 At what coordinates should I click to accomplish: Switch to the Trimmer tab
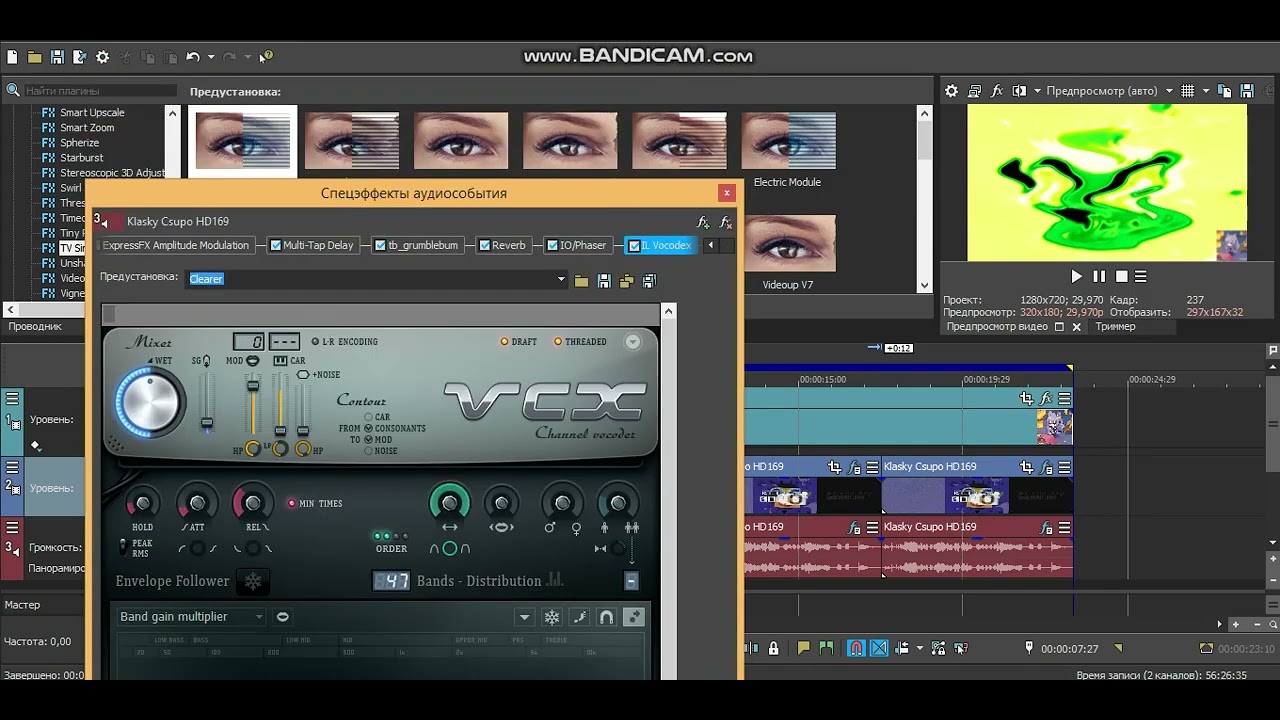pyautogui.click(x=1115, y=327)
